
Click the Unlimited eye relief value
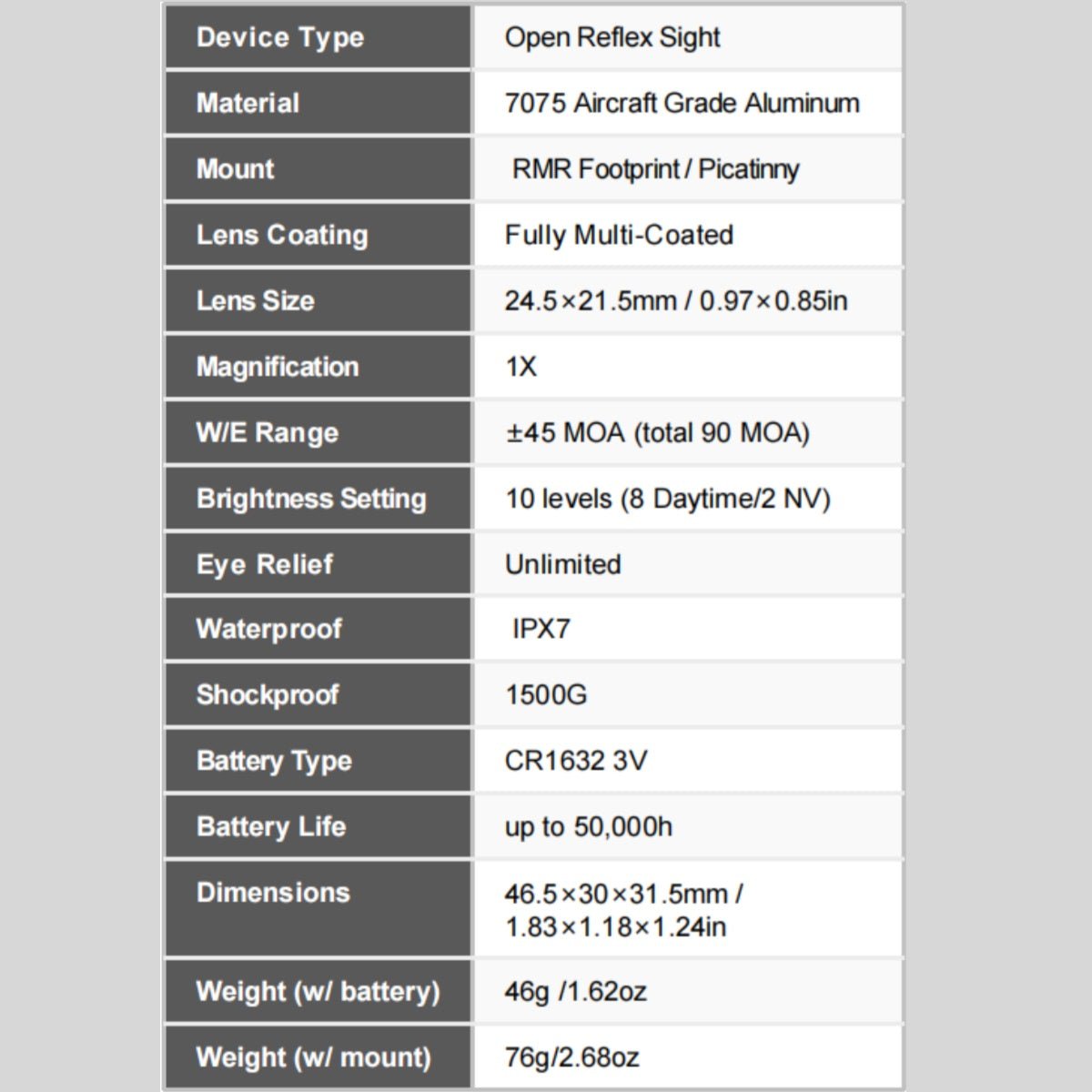coord(562,564)
